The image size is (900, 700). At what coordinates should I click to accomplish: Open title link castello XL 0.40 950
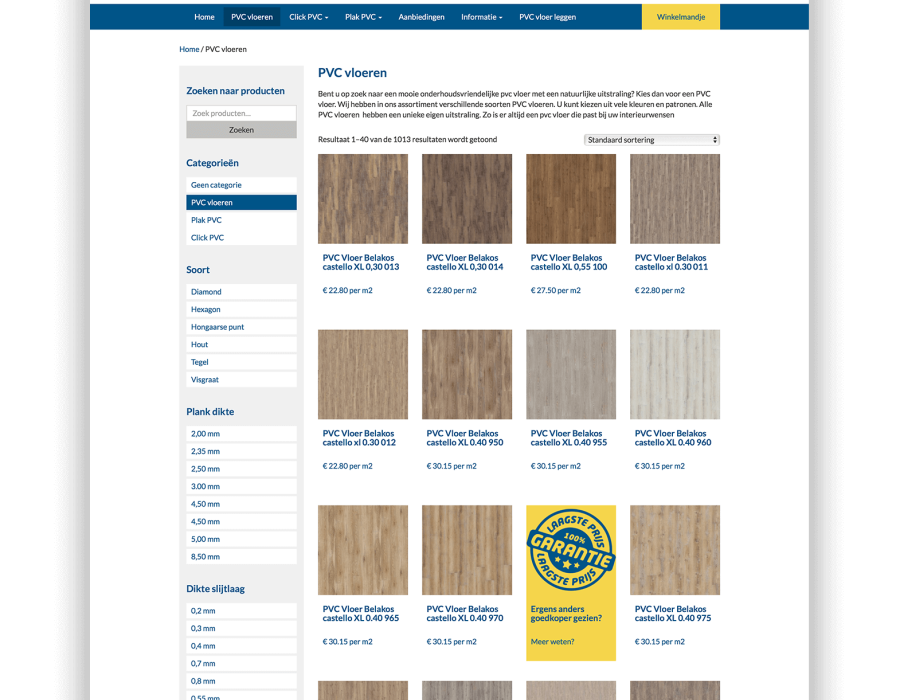tap(464, 438)
